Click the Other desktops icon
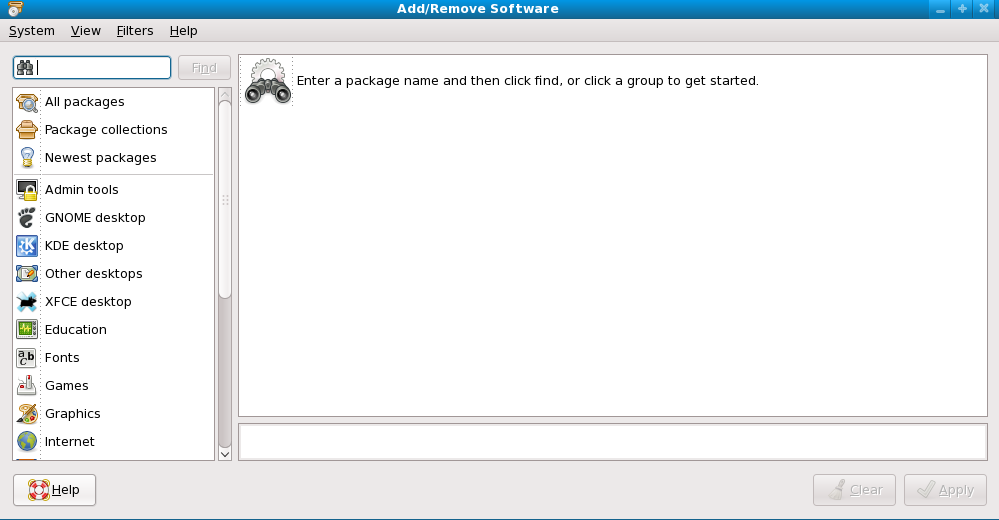The width and height of the screenshot is (999, 520). pyautogui.click(x=27, y=274)
